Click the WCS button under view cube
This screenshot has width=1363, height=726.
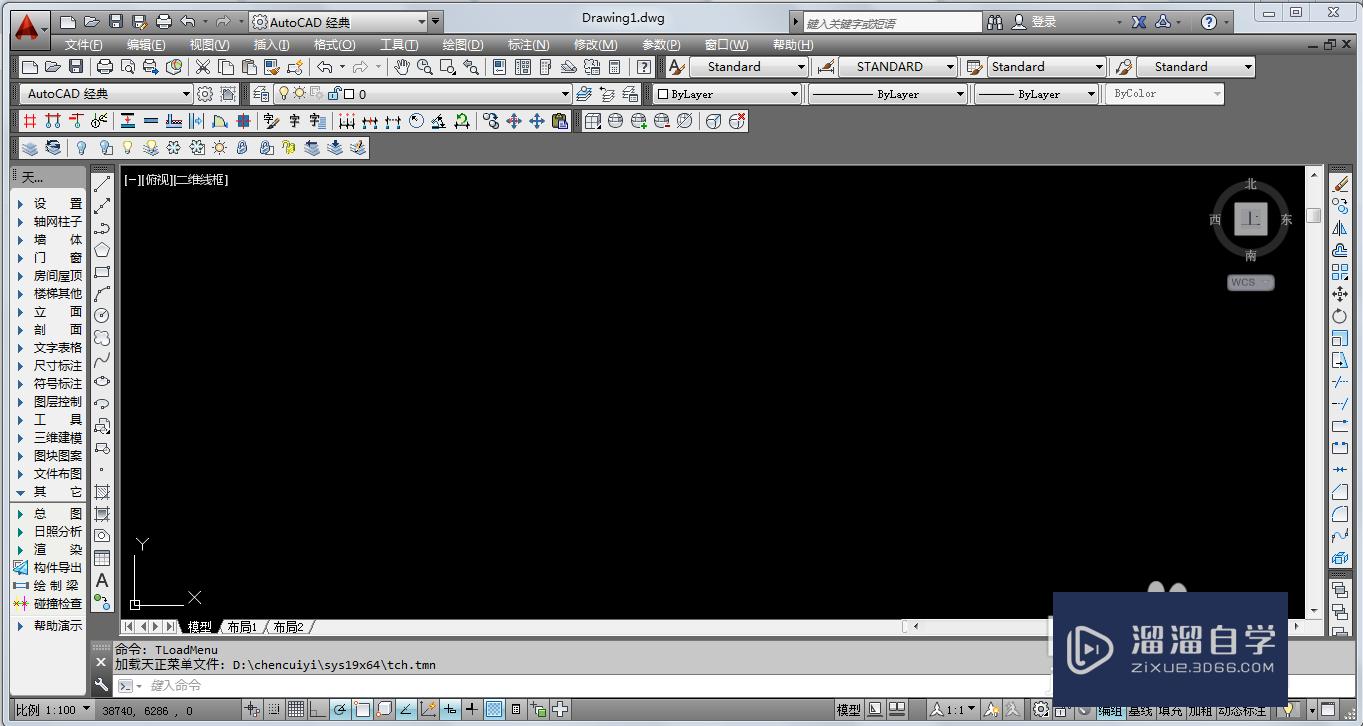pos(1250,282)
